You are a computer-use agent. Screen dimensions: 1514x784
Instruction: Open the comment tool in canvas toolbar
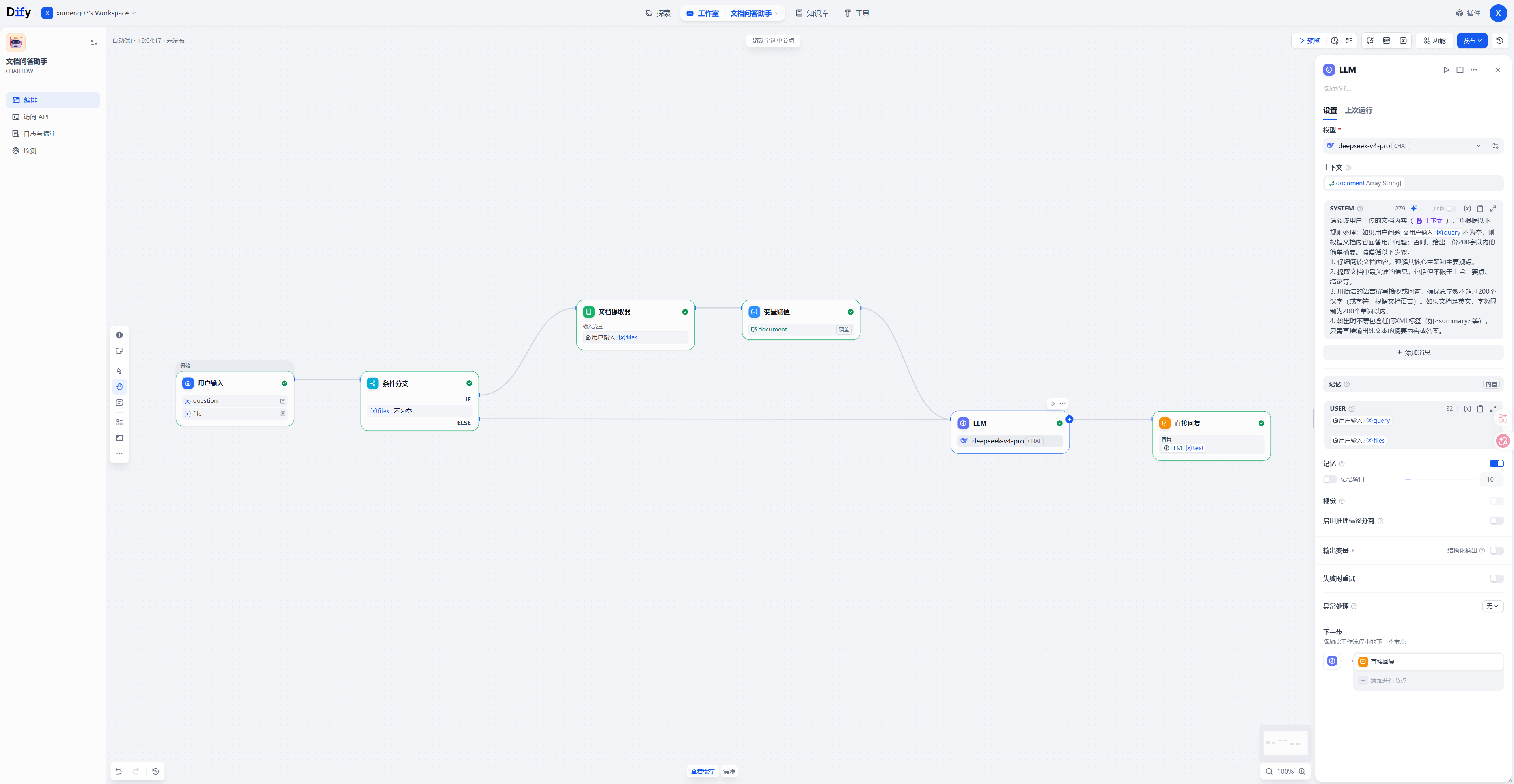[x=119, y=402]
